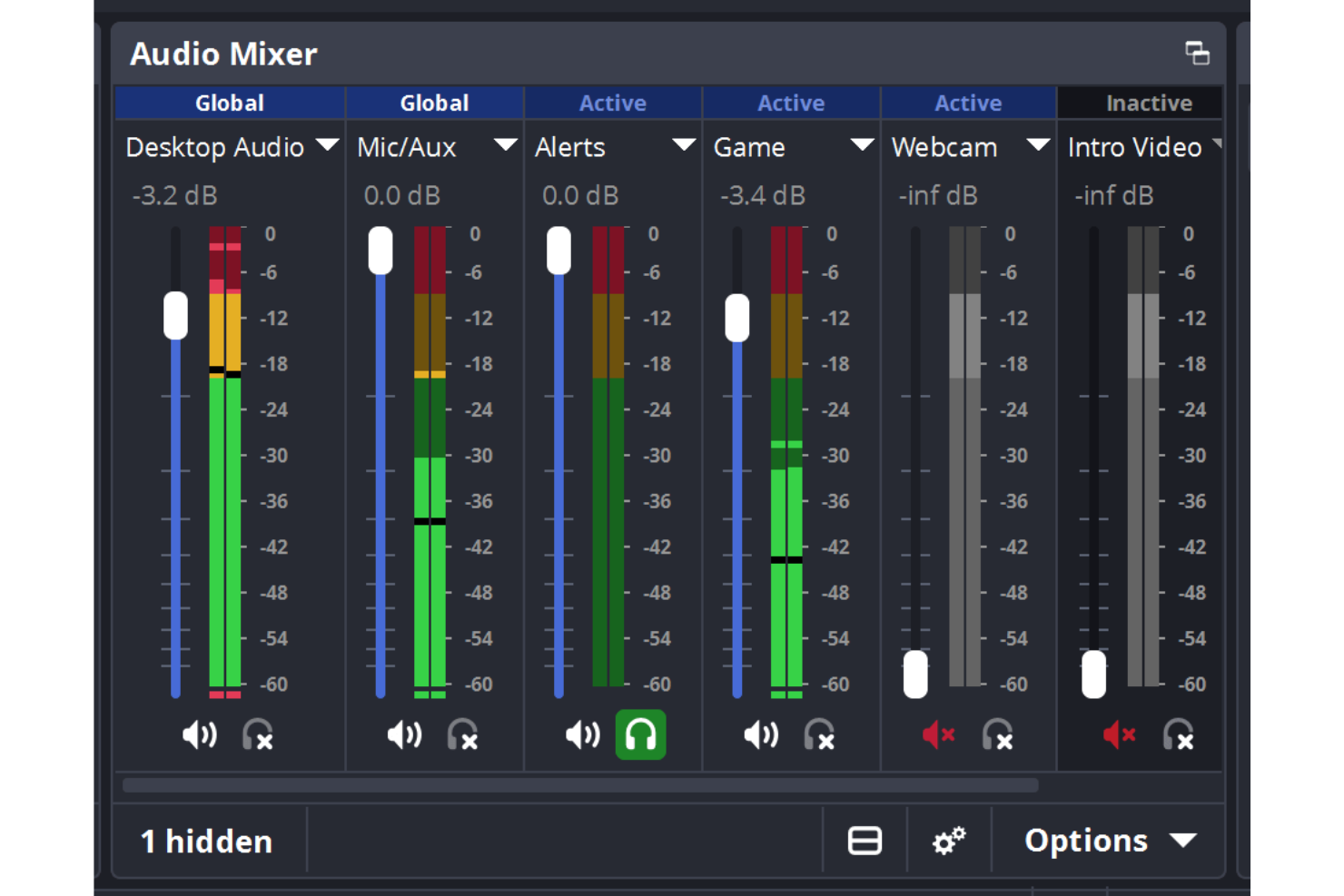
Task: Mute the Alerts source speaker
Action: pos(582,735)
